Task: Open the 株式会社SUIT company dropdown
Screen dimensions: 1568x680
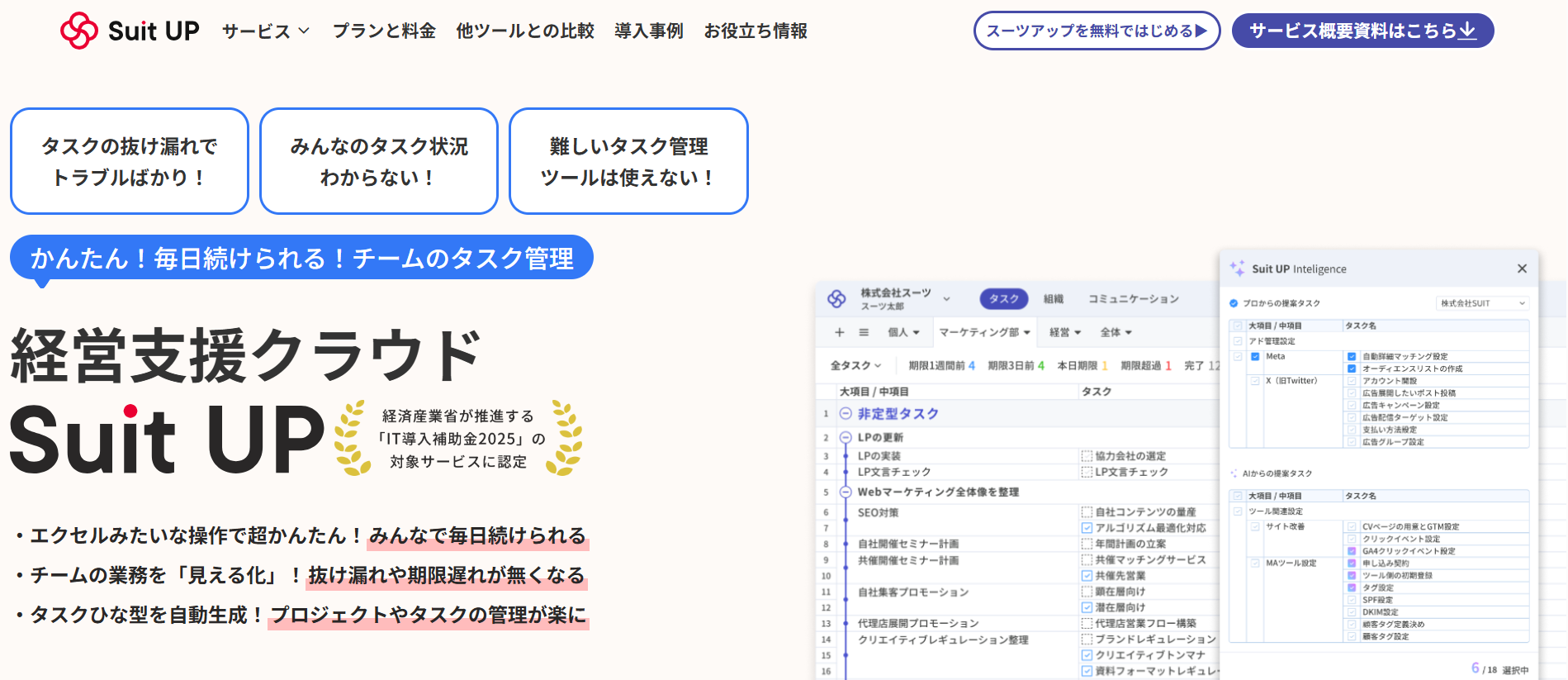Action: [1482, 303]
